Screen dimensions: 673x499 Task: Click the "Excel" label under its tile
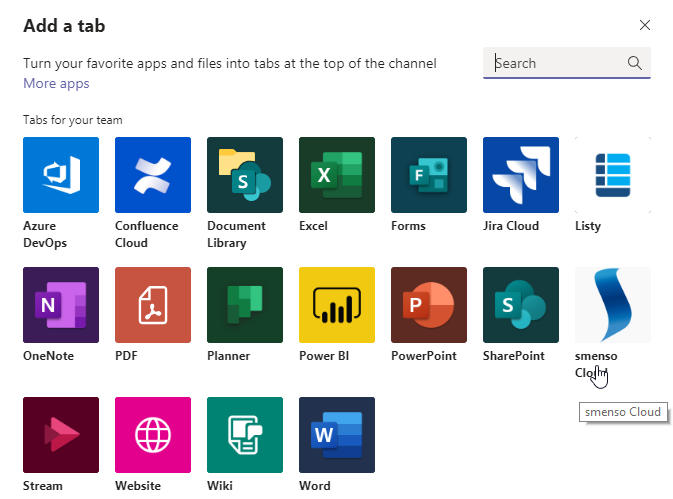pyautogui.click(x=313, y=226)
